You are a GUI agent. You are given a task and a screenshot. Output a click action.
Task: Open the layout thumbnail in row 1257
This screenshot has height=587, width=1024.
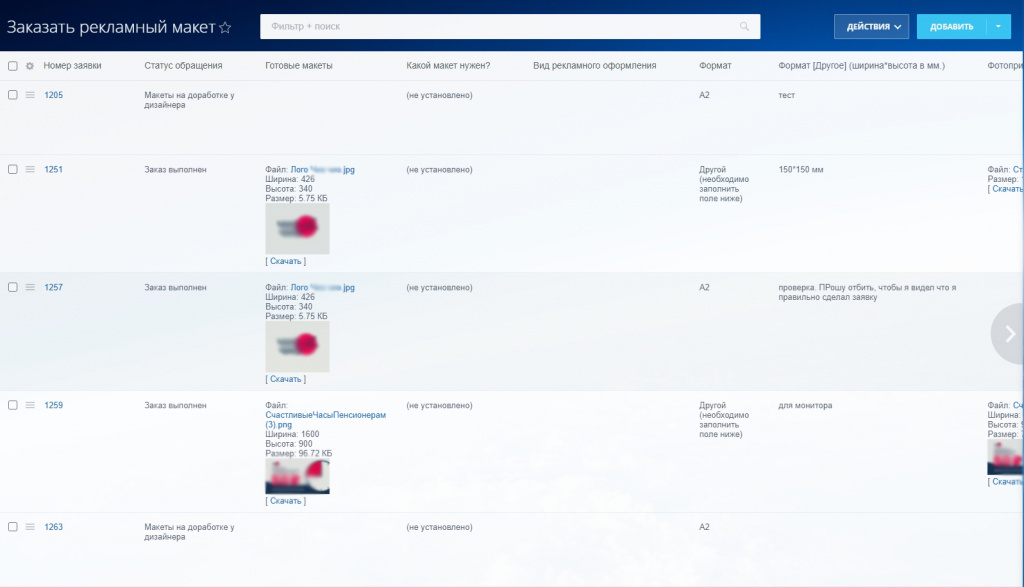click(x=297, y=347)
